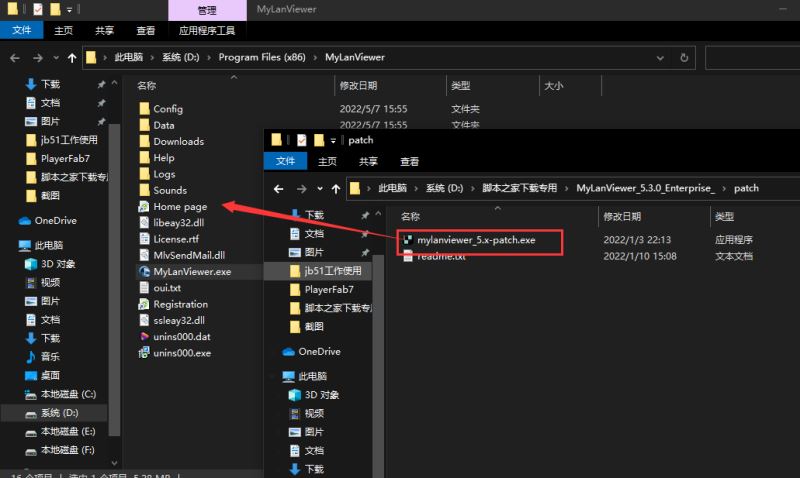Switch to 查看 tab in MyLanViewer window
Viewport: 800px width, 478px height.
pos(145,31)
